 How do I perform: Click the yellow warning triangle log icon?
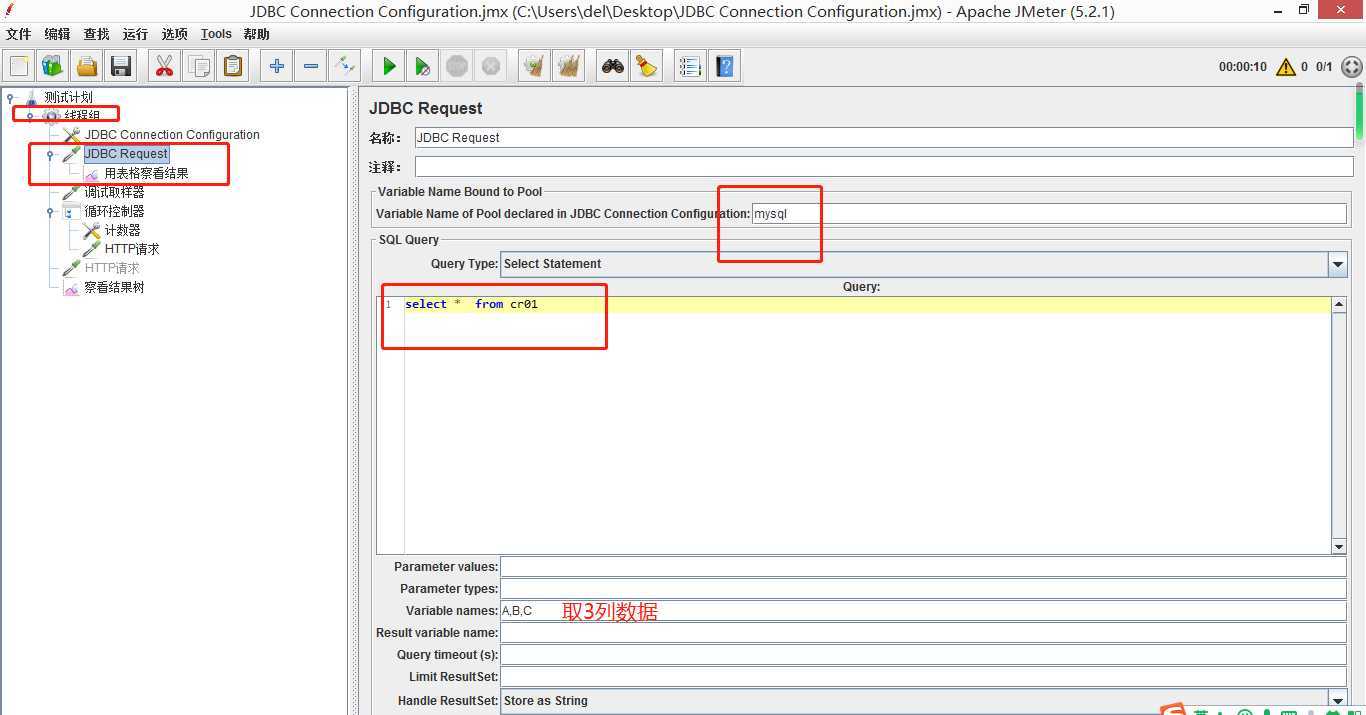1285,67
